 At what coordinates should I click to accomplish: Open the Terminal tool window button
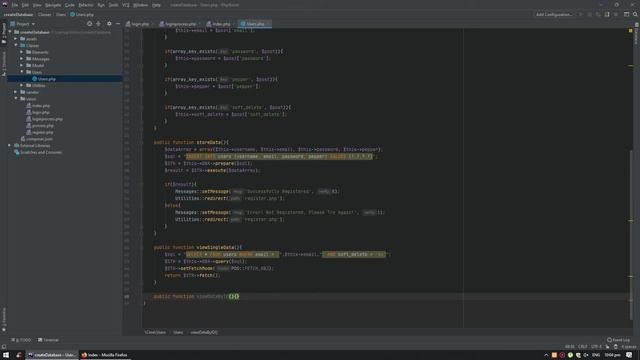pyautogui.click(x=49, y=340)
